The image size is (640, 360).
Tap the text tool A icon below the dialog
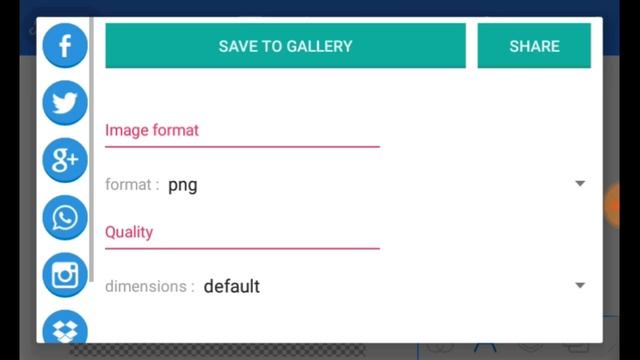485,348
